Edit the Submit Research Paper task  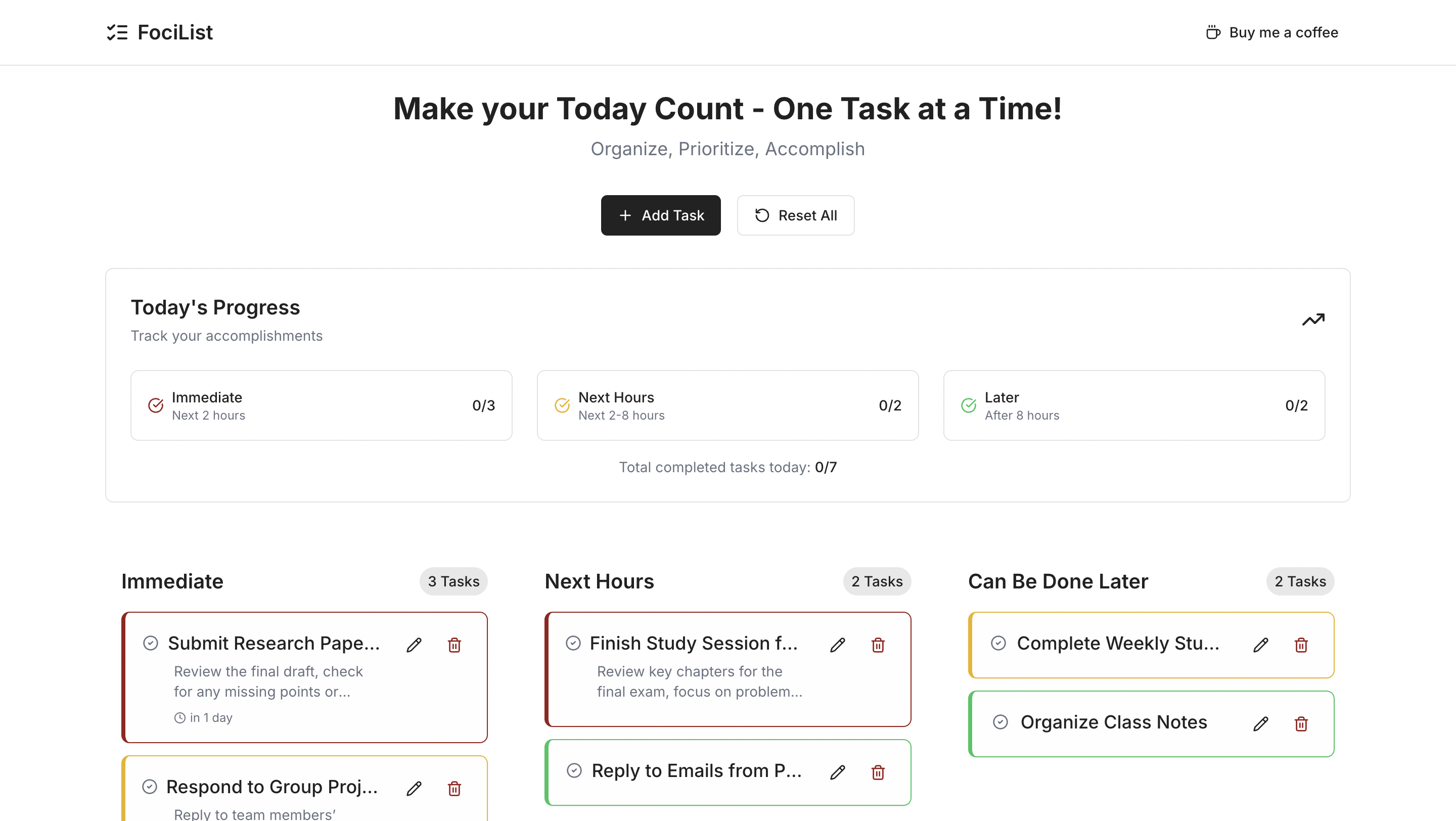[x=414, y=645]
